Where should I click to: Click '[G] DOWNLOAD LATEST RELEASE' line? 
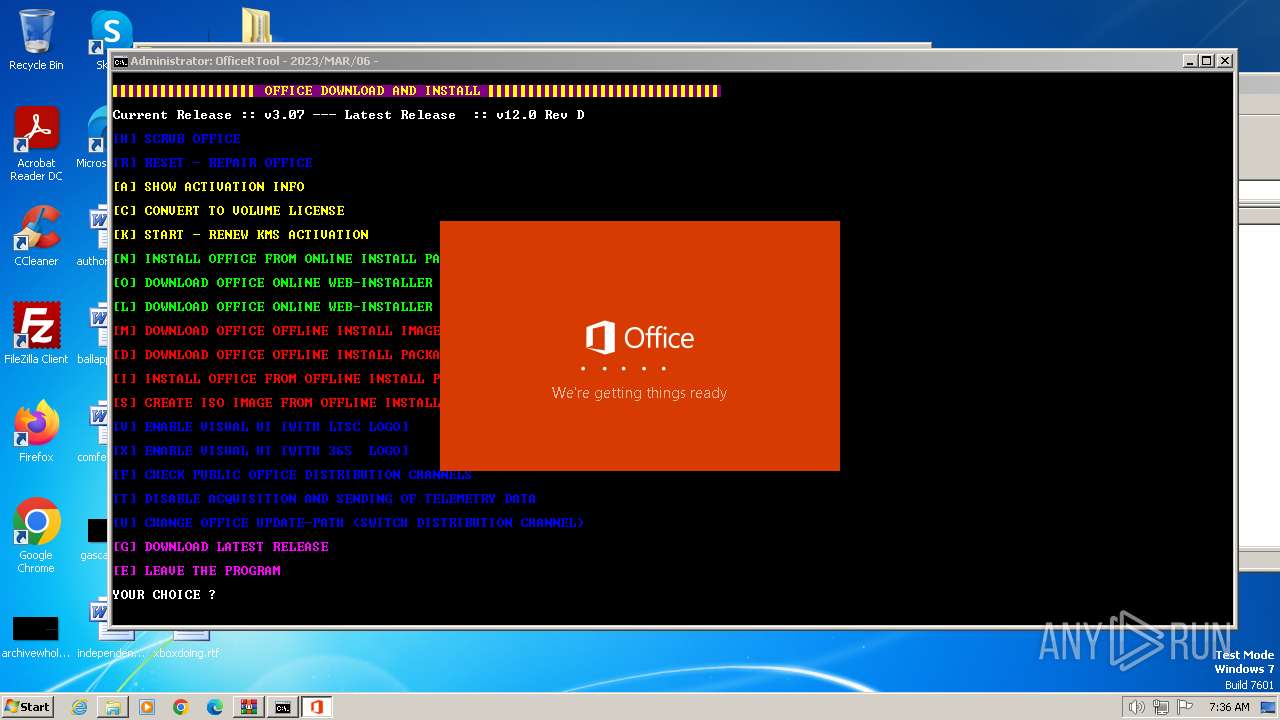(x=220, y=547)
